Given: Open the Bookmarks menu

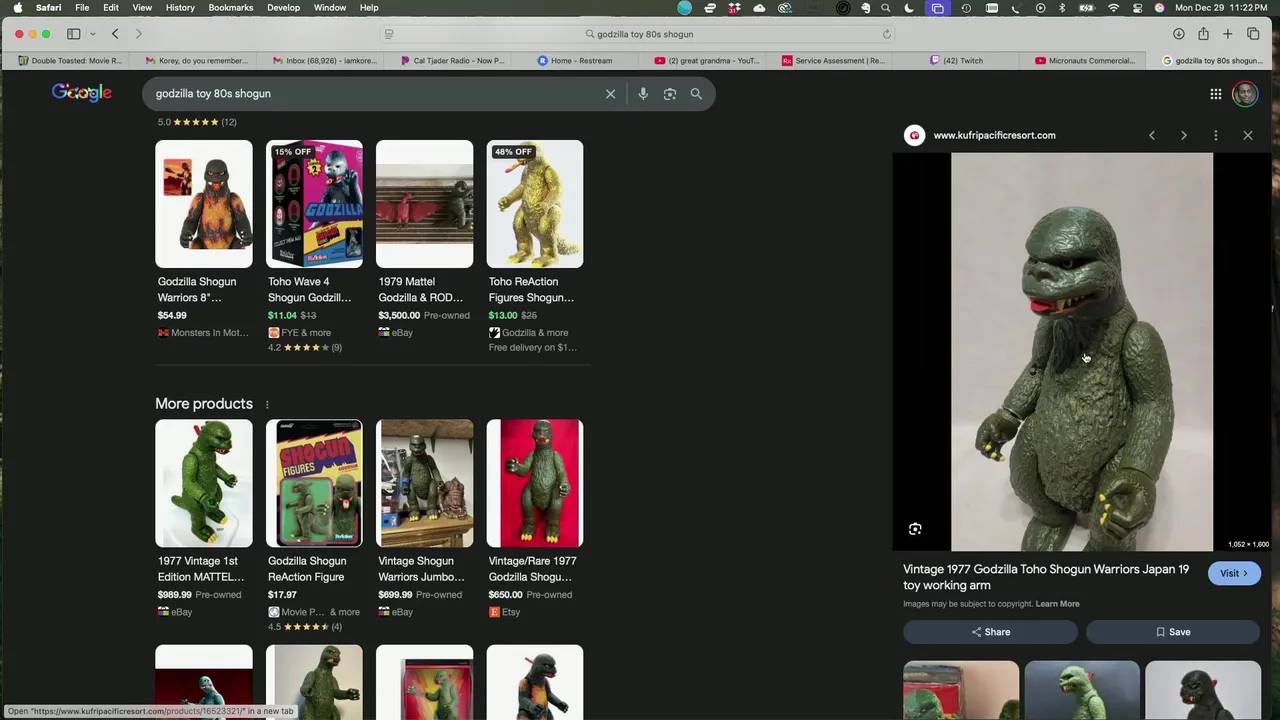Looking at the screenshot, I should tap(231, 8).
